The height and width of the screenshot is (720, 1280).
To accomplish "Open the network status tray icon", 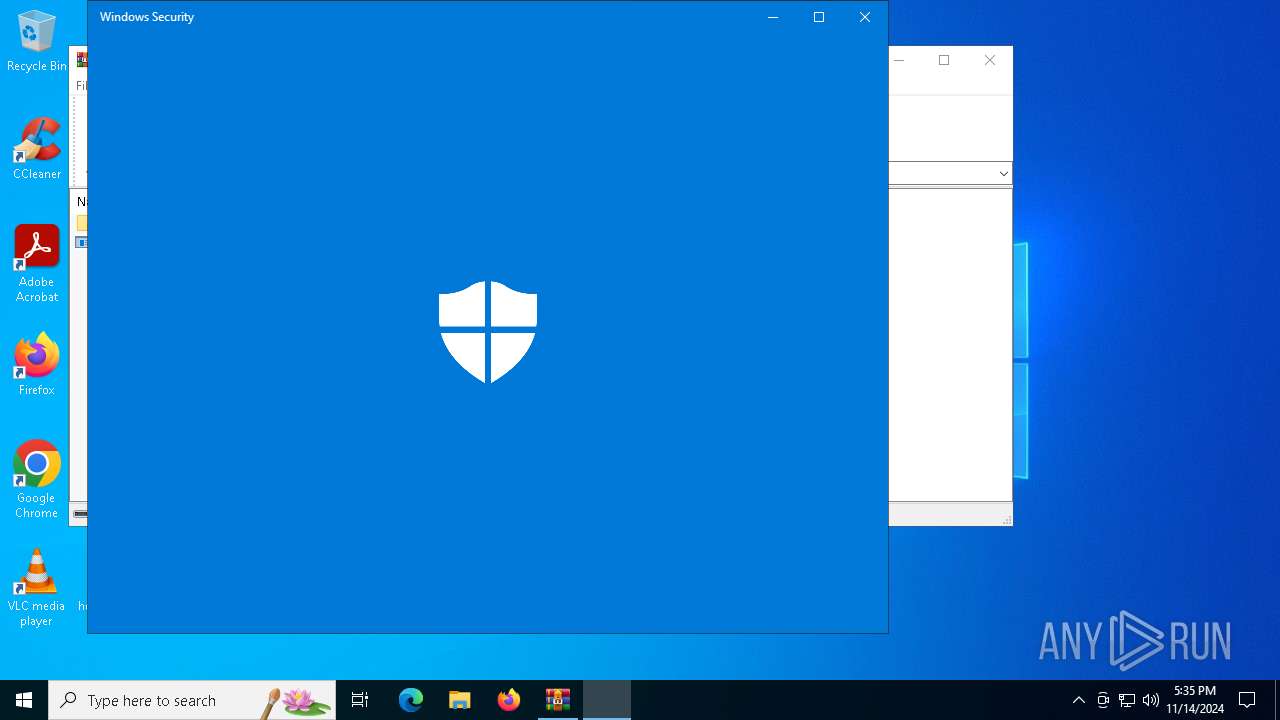I will point(1127,700).
